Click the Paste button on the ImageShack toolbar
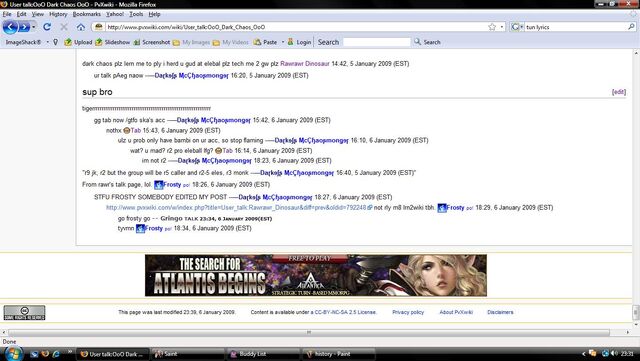Screen dimensions: 640x361 coord(265,42)
